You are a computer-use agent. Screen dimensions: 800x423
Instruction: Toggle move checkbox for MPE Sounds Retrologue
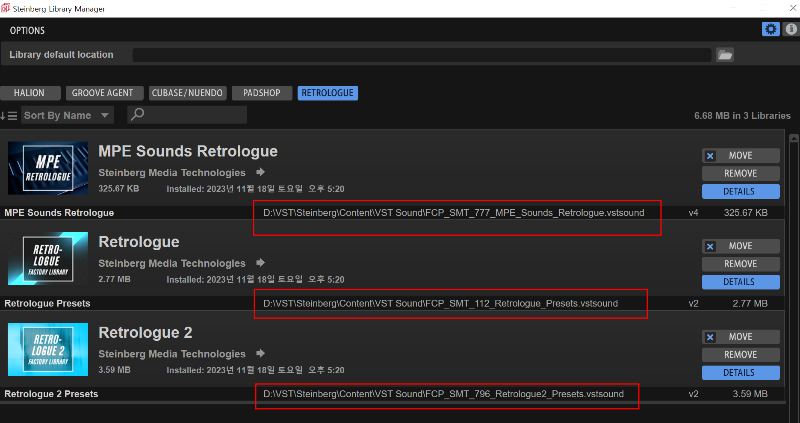710,156
